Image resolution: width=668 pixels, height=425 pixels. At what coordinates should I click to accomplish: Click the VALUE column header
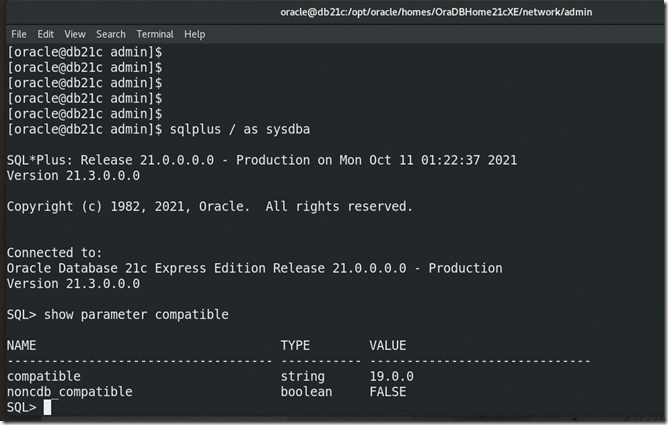[390, 345]
